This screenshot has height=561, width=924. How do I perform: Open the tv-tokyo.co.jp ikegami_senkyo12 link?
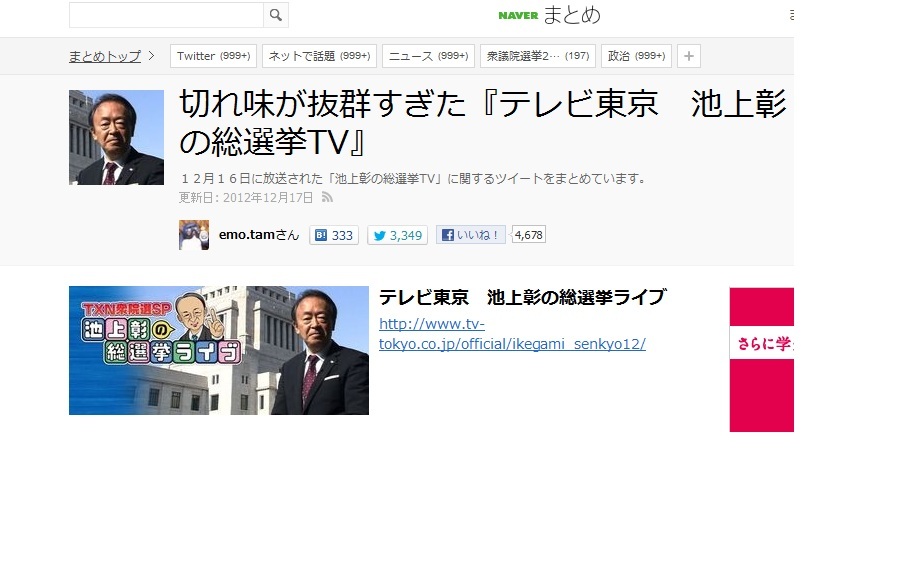pyautogui.click(x=512, y=334)
